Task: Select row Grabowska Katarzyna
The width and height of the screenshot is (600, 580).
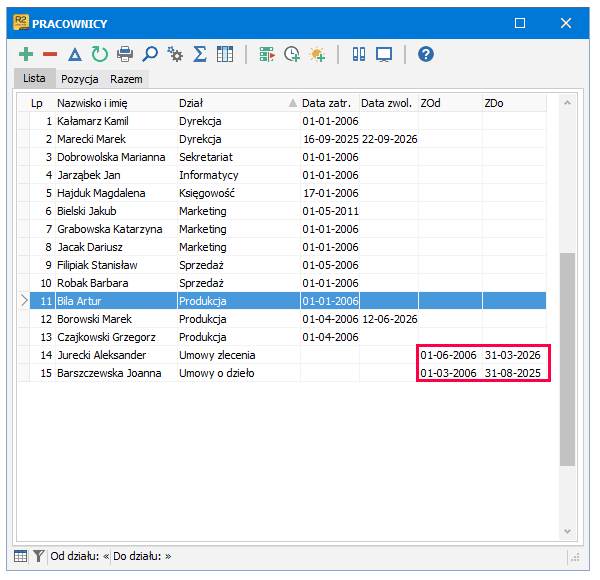Action: pos(282,229)
